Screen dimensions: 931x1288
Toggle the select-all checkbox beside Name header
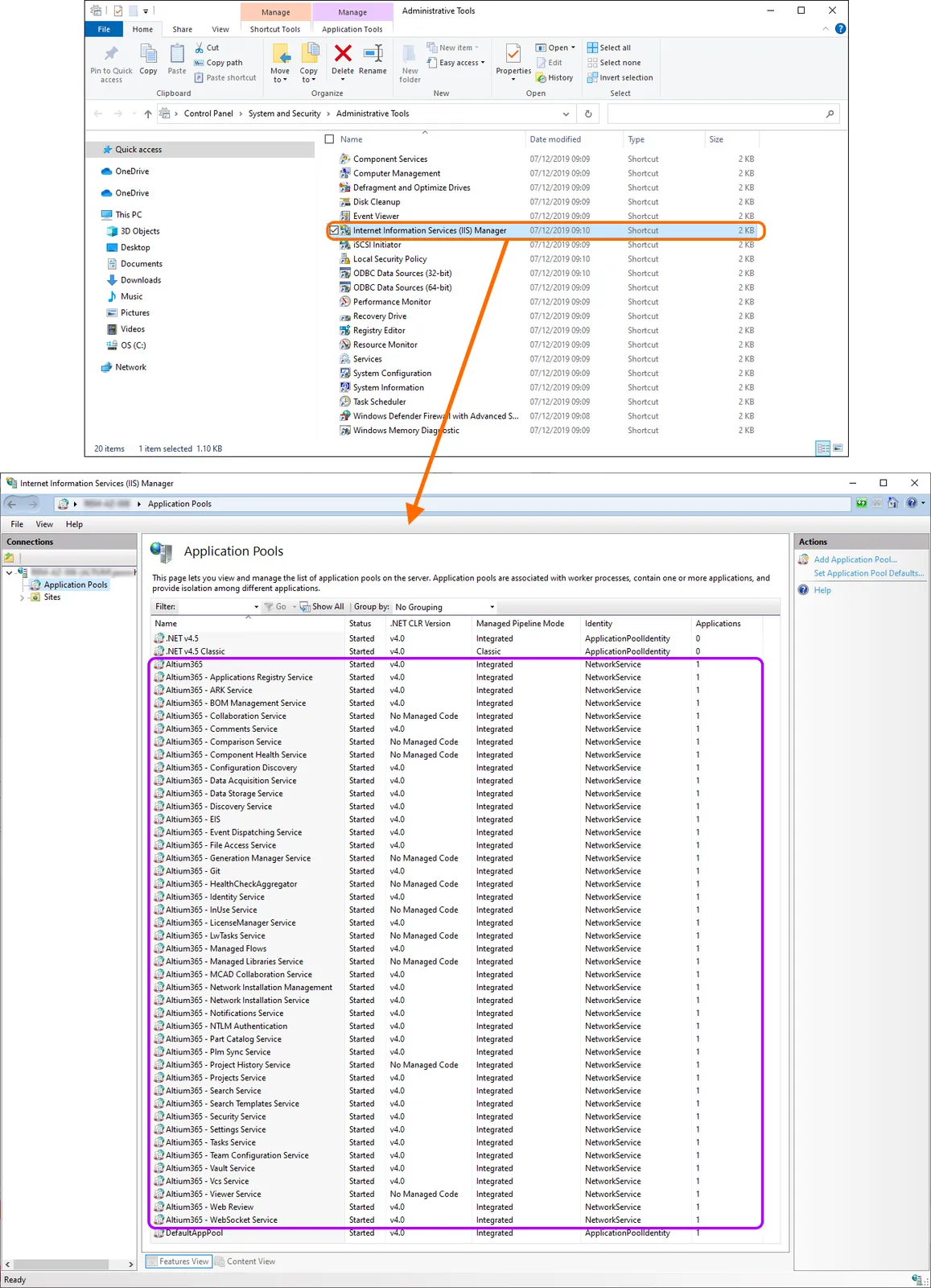(x=329, y=139)
